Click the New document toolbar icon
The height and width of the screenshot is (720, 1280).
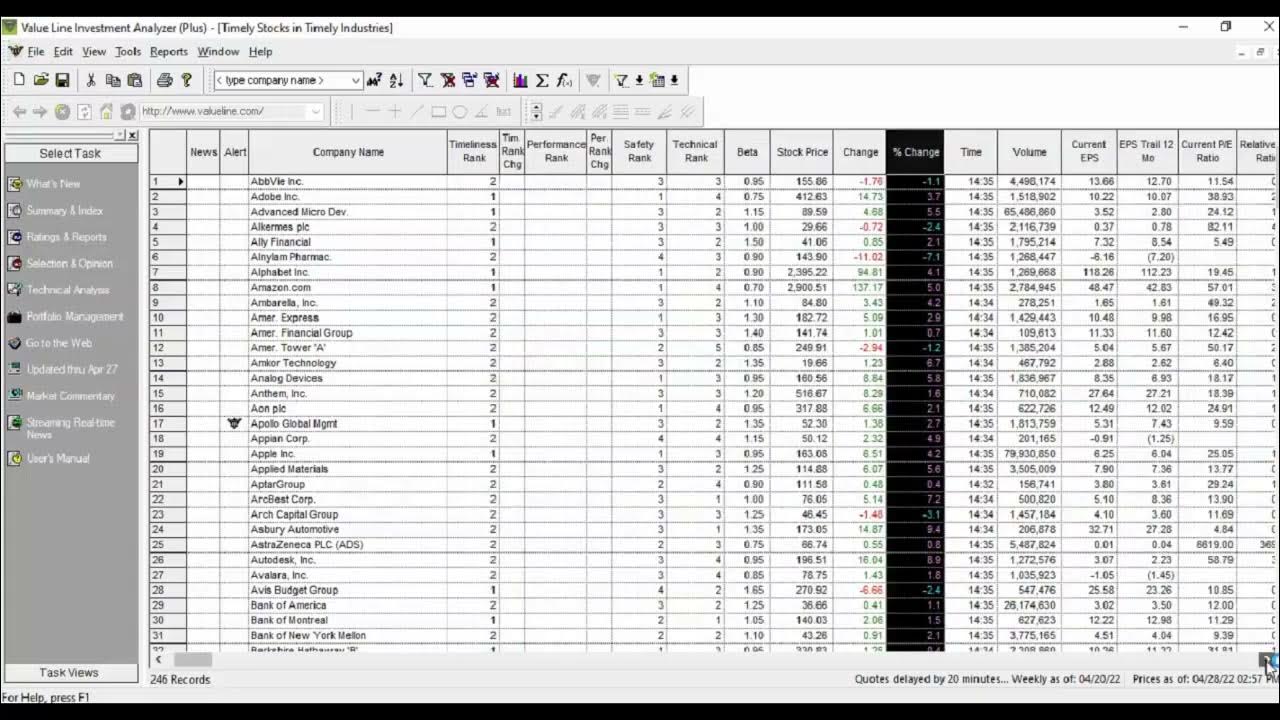point(19,80)
